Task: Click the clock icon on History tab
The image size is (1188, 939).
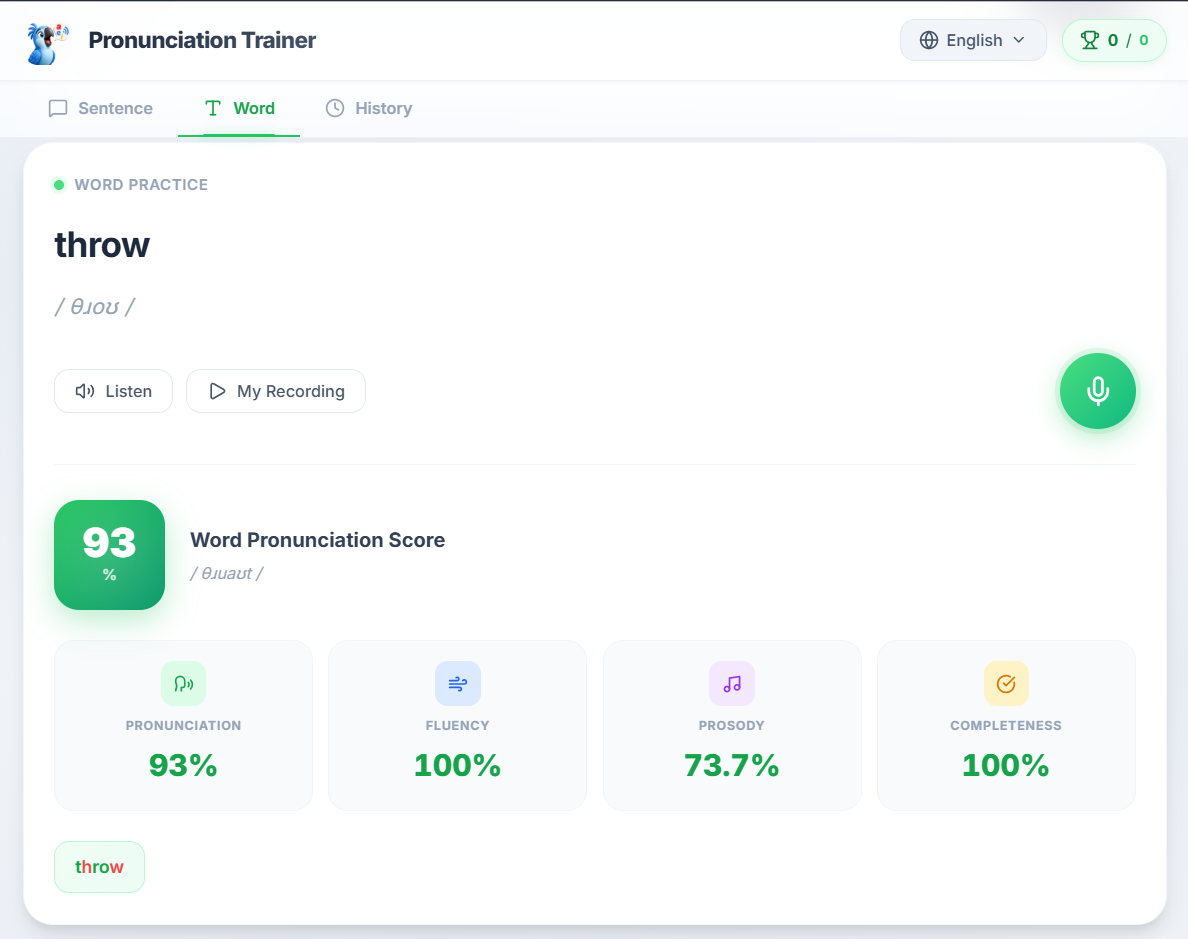Action: coord(335,108)
